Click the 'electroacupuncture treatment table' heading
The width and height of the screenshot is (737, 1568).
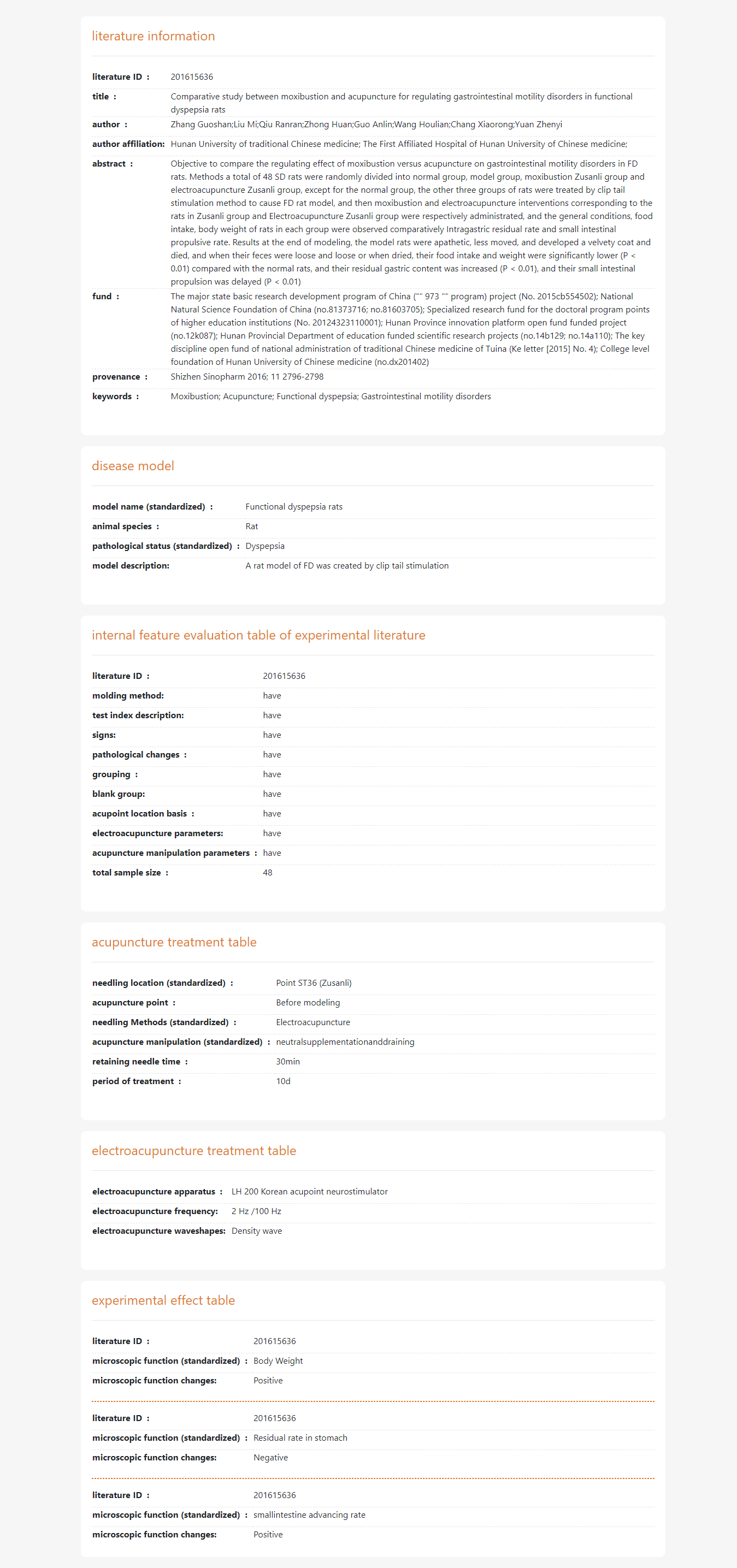point(194,1150)
